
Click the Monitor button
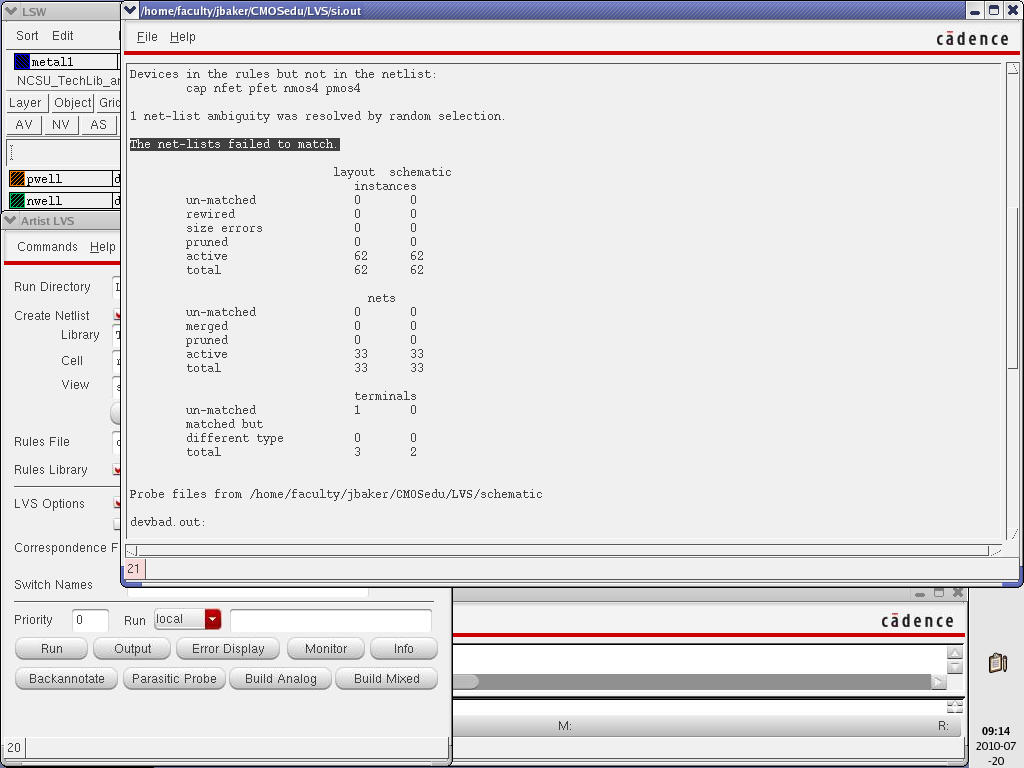(x=326, y=648)
